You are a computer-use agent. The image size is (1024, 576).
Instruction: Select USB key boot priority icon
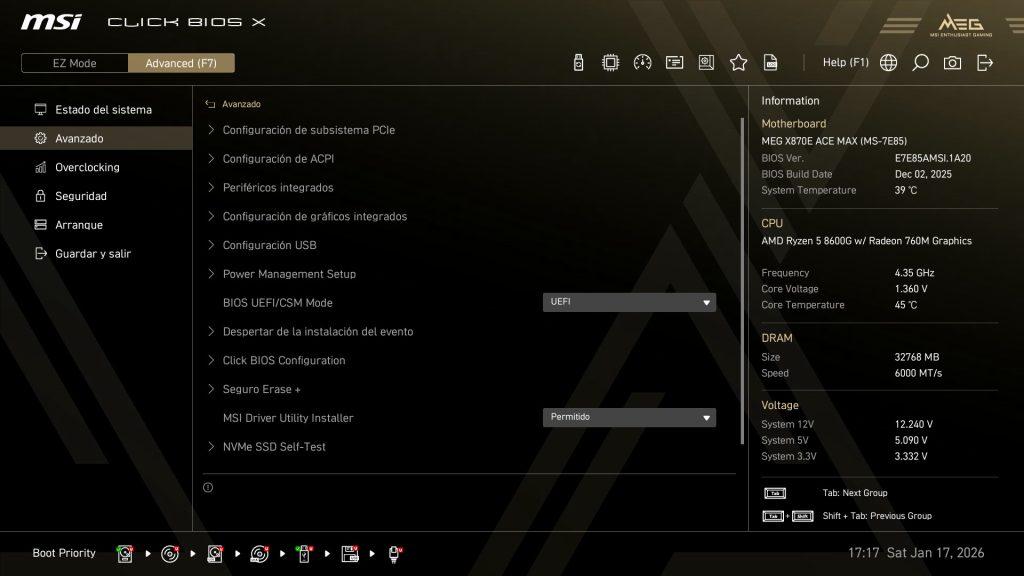[x=304, y=554]
